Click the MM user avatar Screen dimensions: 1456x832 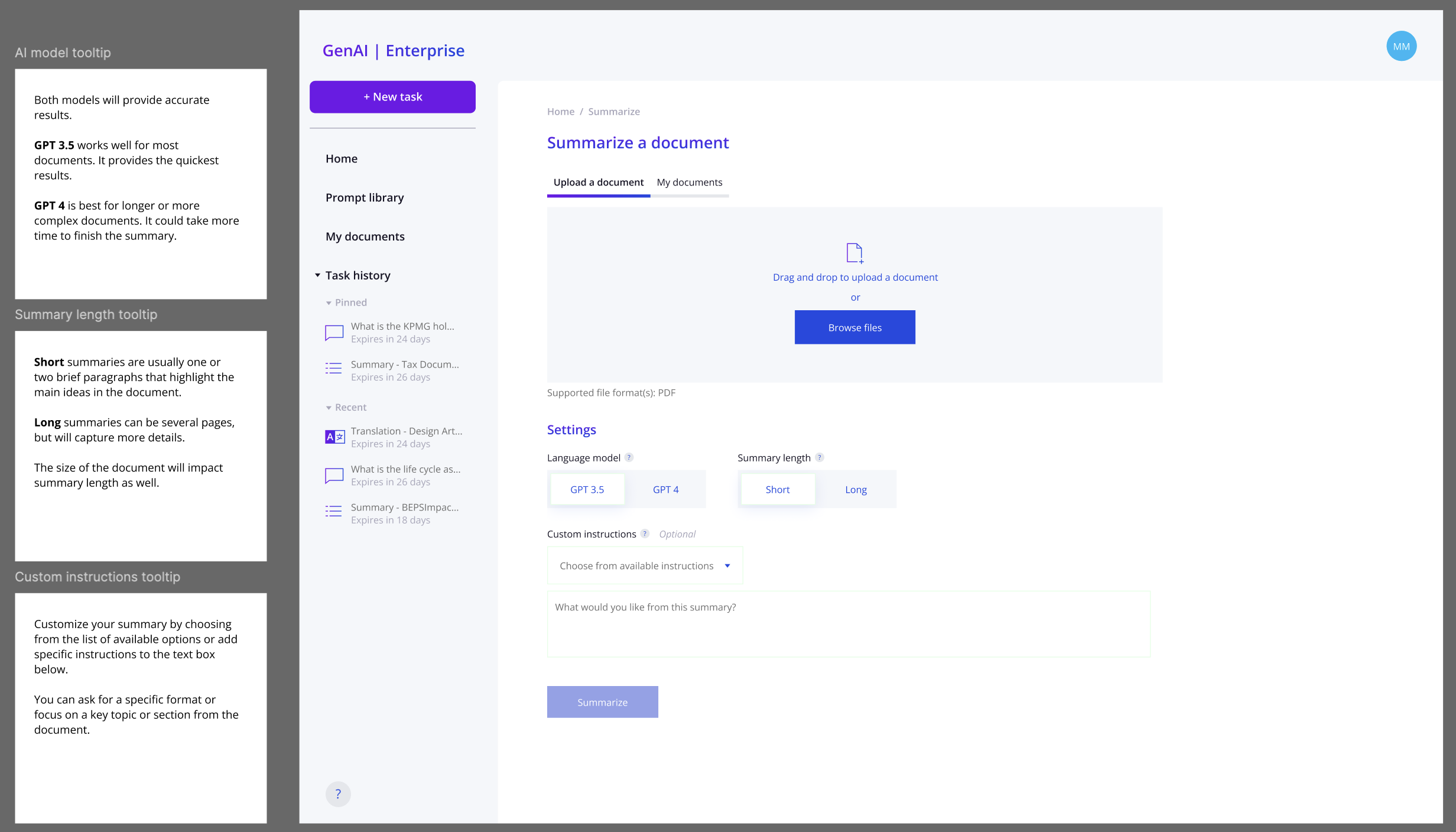pyautogui.click(x=1401, y=46)
